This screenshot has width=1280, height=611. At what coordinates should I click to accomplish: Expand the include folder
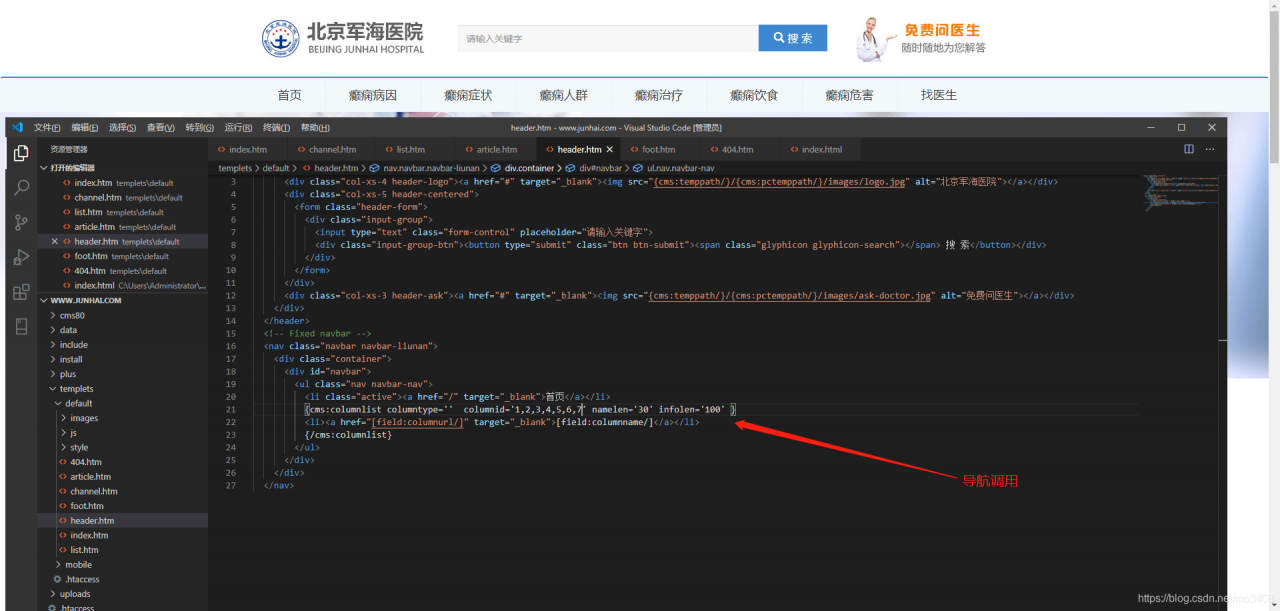(73, 345)
